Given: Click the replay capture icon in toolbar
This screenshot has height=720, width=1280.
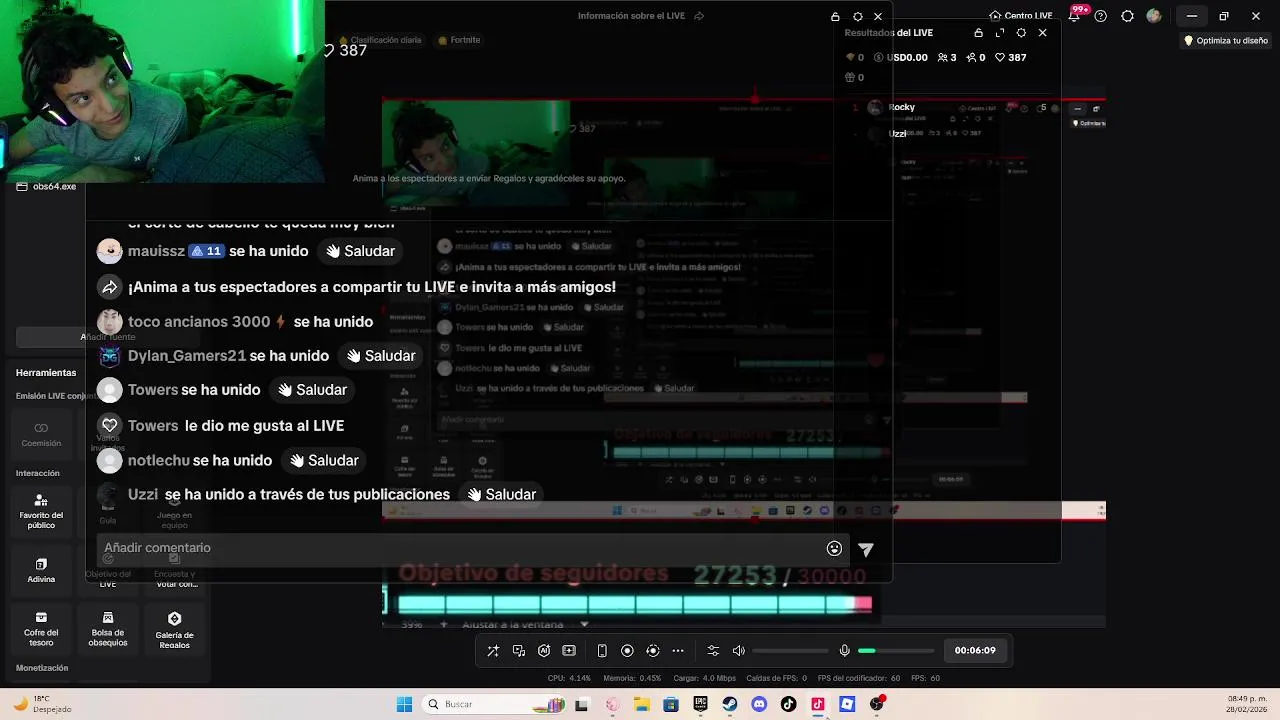Looking at the screenshot, I should tap(653, 650).
